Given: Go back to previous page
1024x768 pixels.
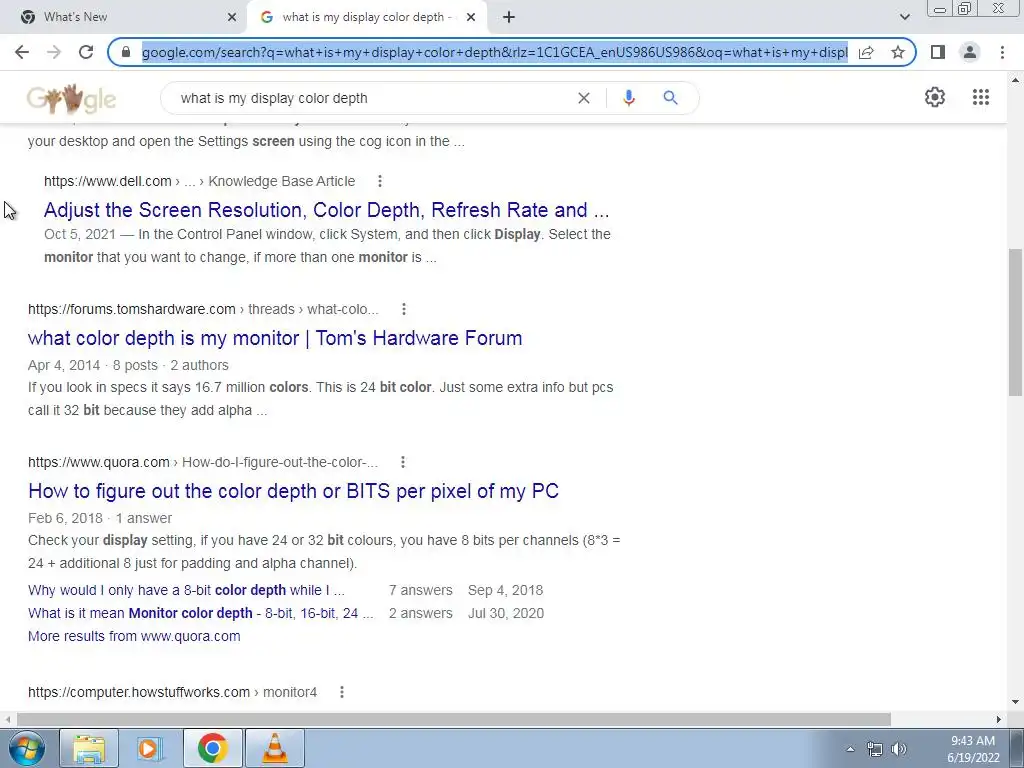Looking at the screenshot, I should (22, 52).
